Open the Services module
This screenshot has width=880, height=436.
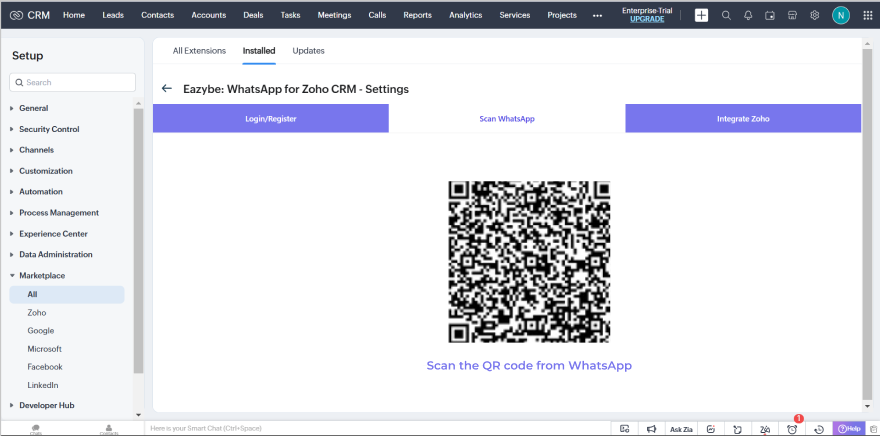pyautogui.click(x=515, y=15)
